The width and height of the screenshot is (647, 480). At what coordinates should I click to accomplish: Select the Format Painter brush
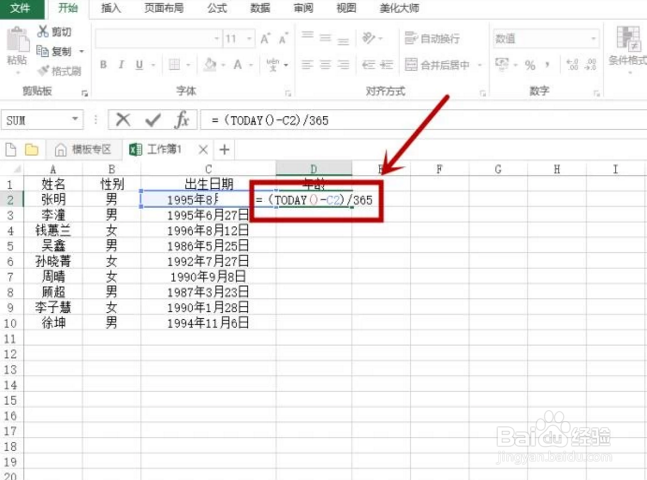coord(43,71)
